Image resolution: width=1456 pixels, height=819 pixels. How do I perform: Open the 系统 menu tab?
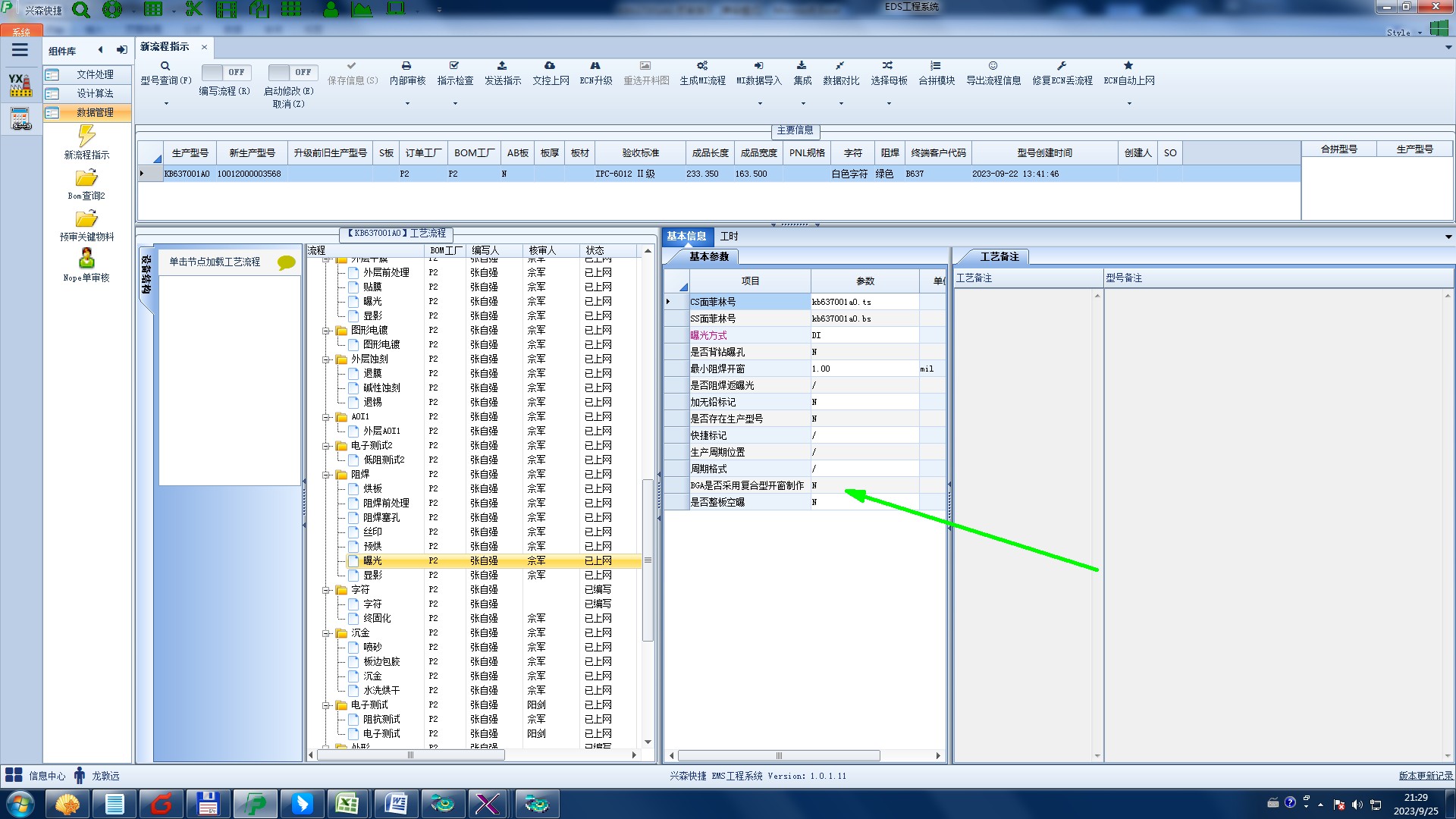(21, 32)
